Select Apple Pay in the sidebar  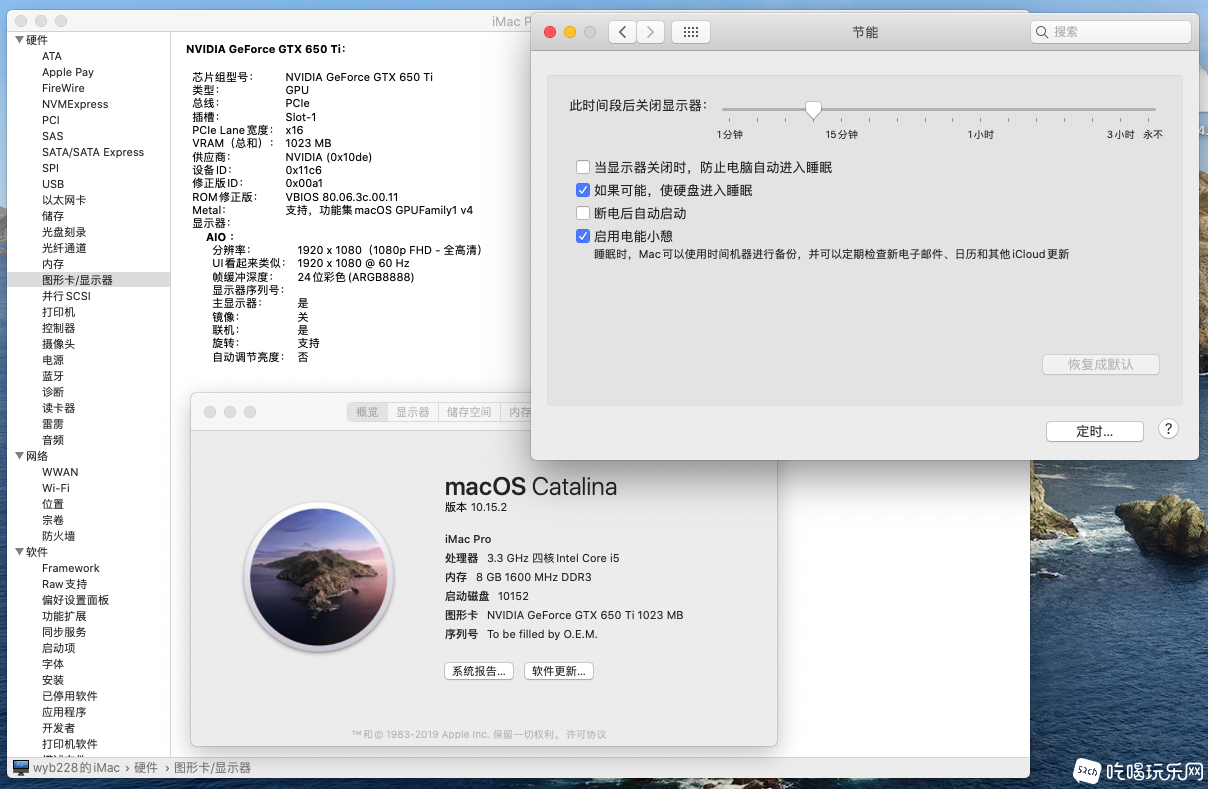(68, 72)
